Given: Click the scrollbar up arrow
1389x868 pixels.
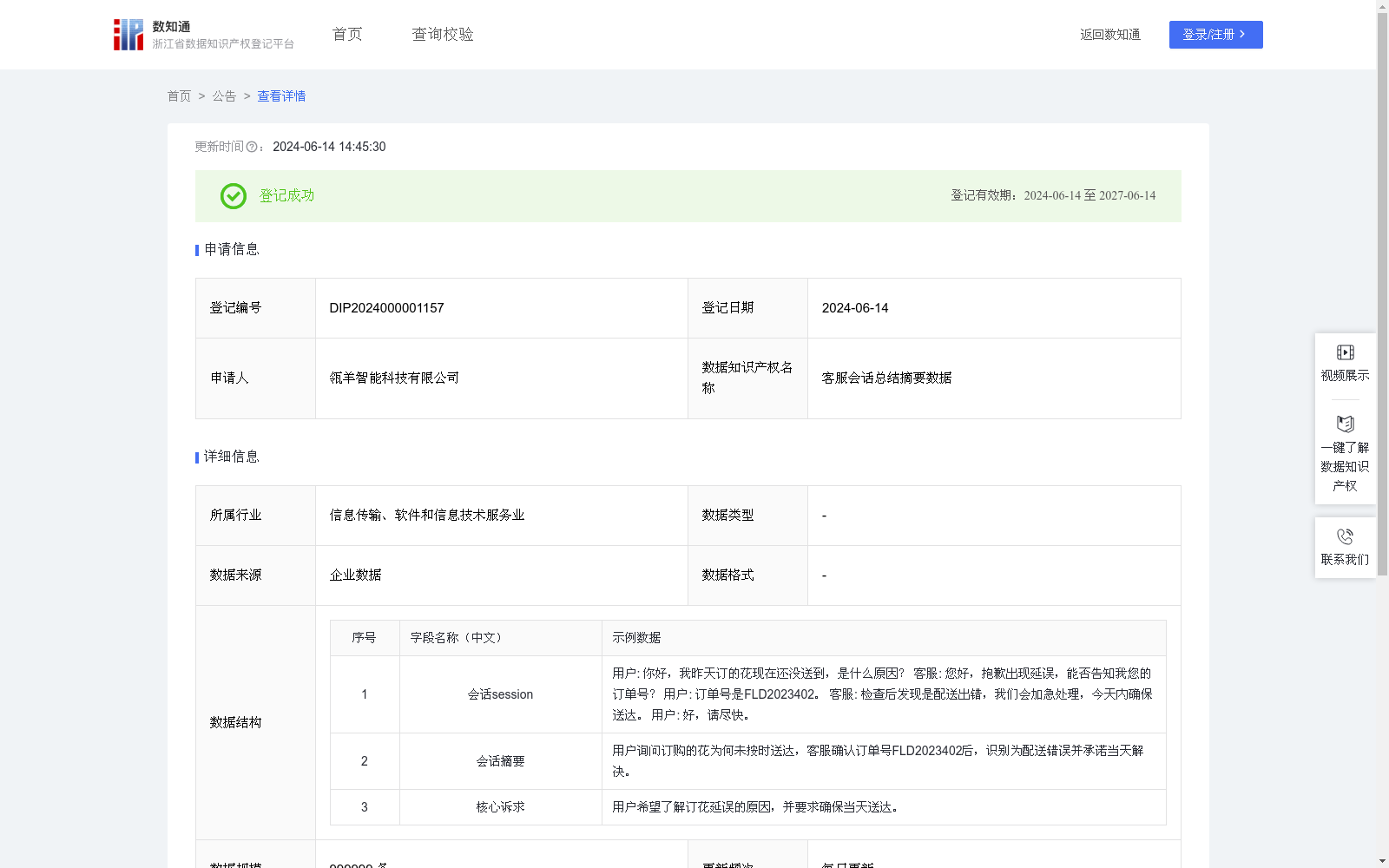Looking at the screenshot, I should (x=1382, y=6).
